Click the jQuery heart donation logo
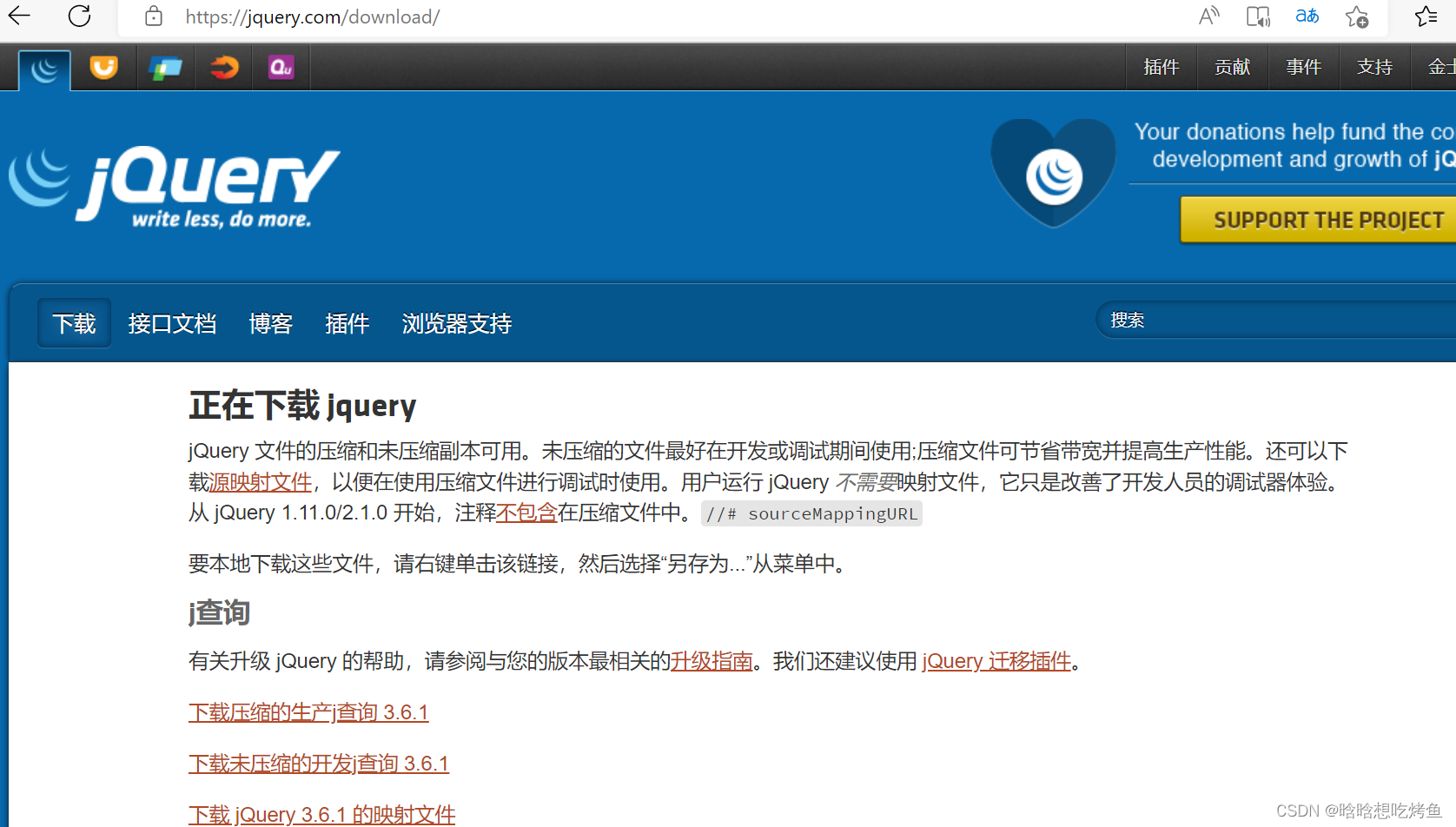 pos(1052,171)
